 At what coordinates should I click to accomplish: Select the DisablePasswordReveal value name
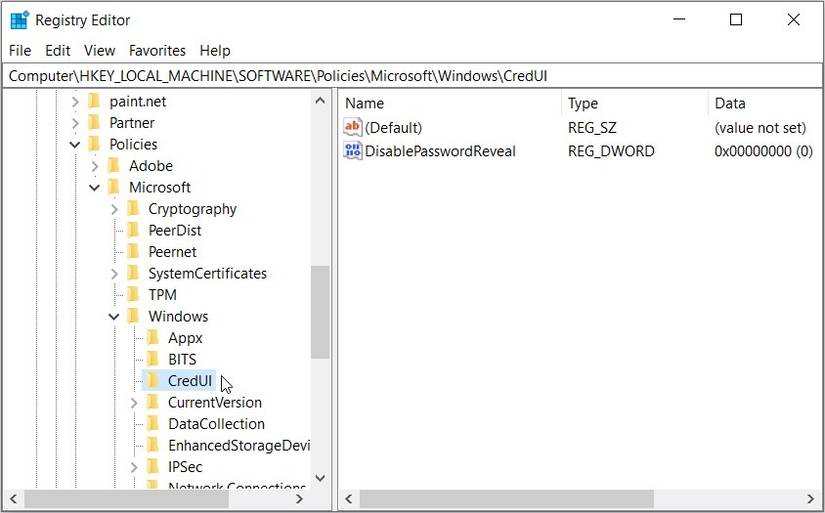pos(440,152)
